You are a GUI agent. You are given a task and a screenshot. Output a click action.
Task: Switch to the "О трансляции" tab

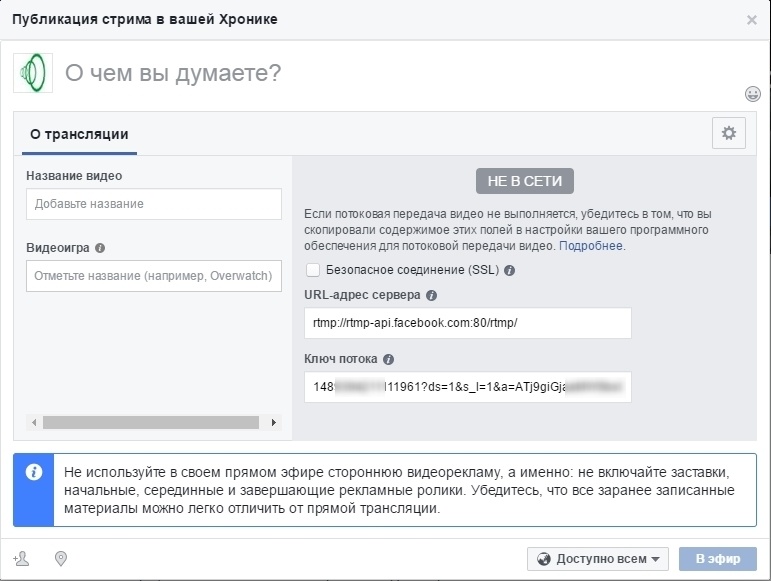tap(79, 134)
